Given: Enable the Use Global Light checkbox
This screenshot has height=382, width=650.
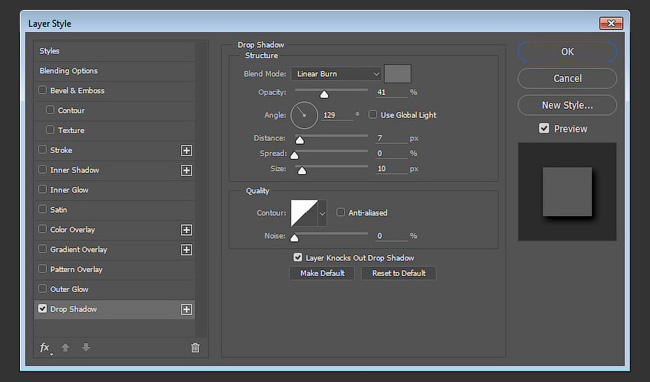Looking at the screenshot, I should [373, 114].
